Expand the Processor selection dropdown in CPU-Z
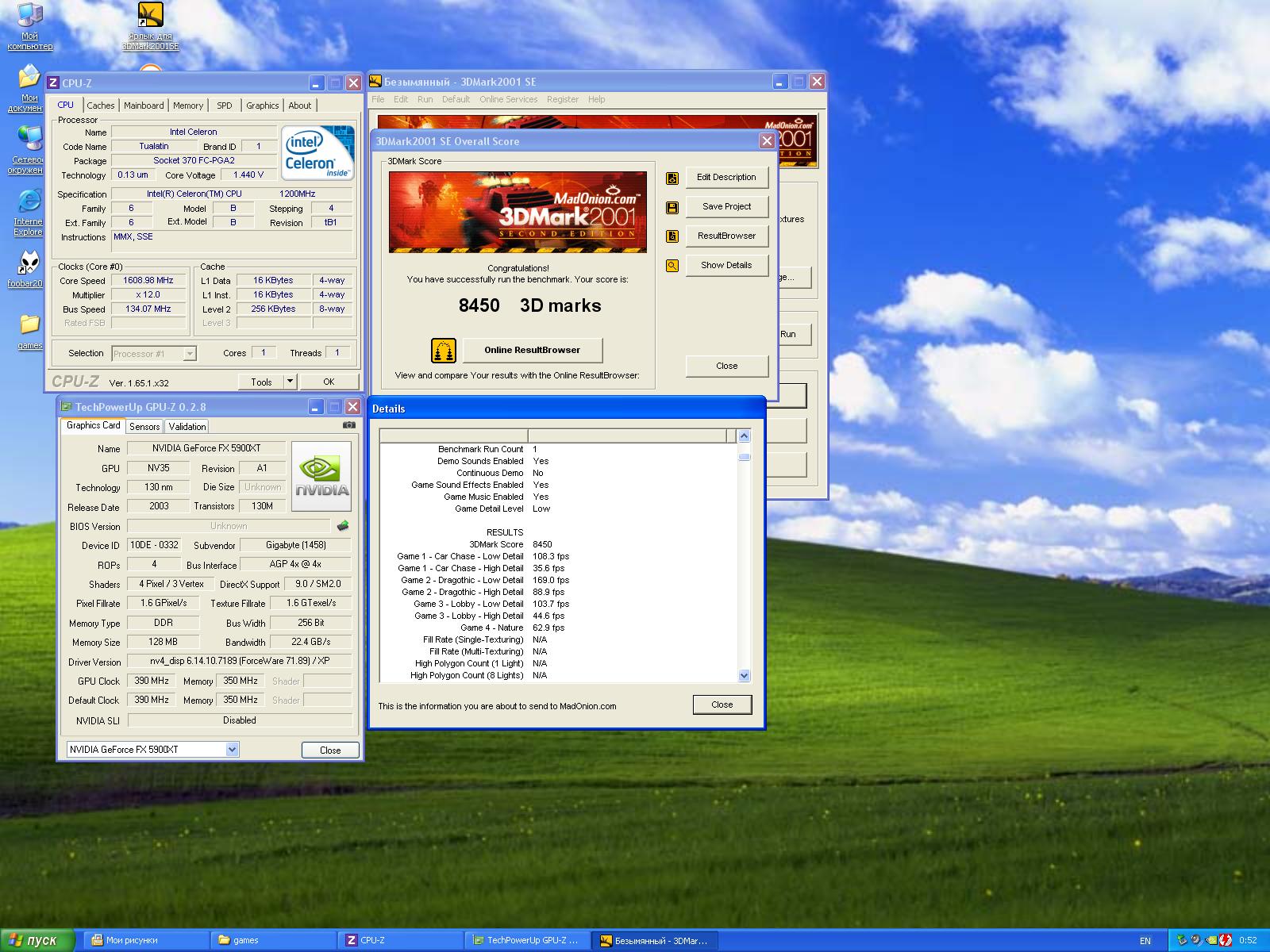 click(190, 354)
